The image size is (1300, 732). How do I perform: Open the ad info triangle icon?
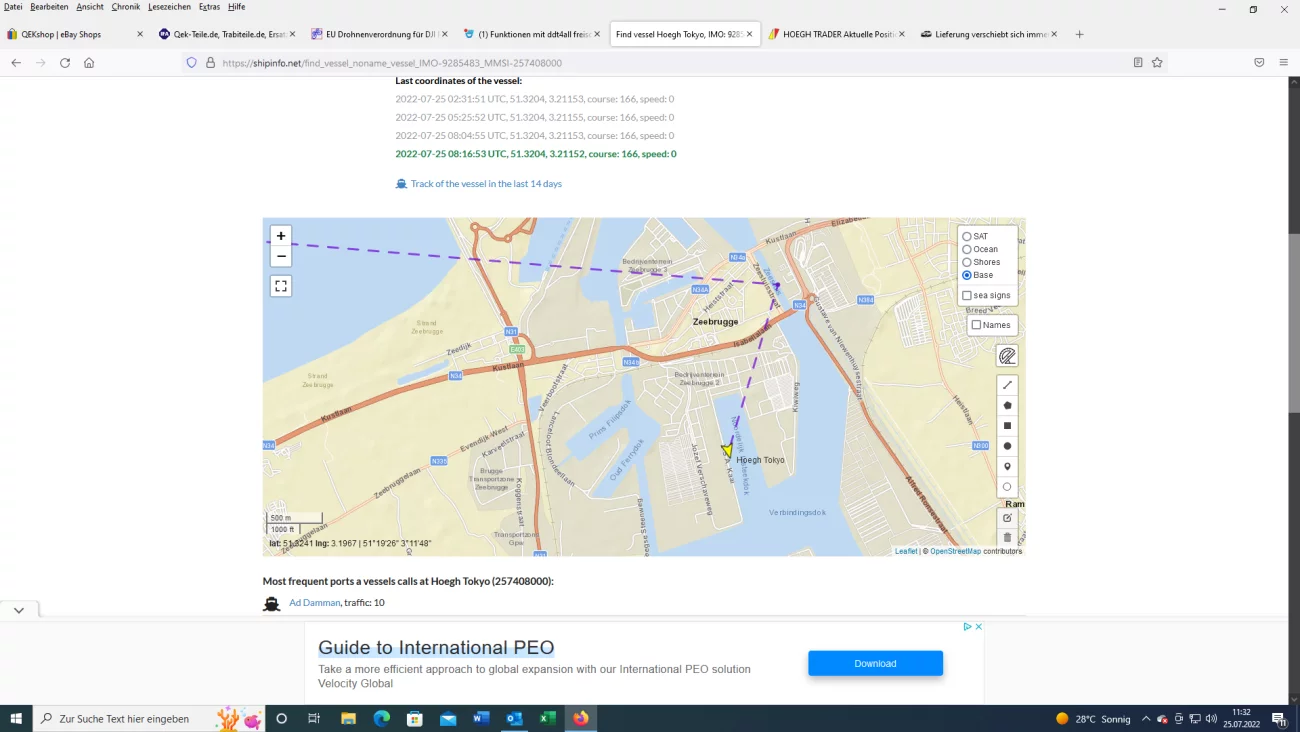(967, 627)
